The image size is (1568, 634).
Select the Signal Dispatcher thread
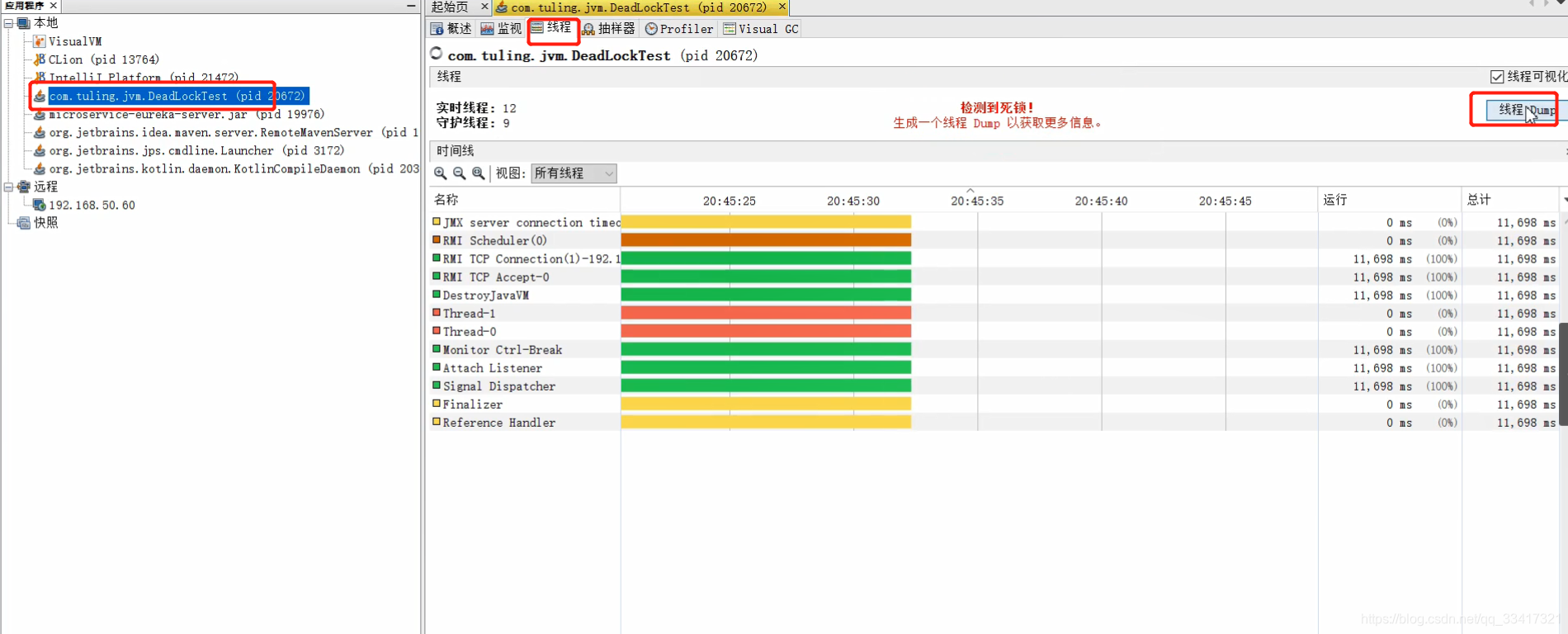click(994, 386)
